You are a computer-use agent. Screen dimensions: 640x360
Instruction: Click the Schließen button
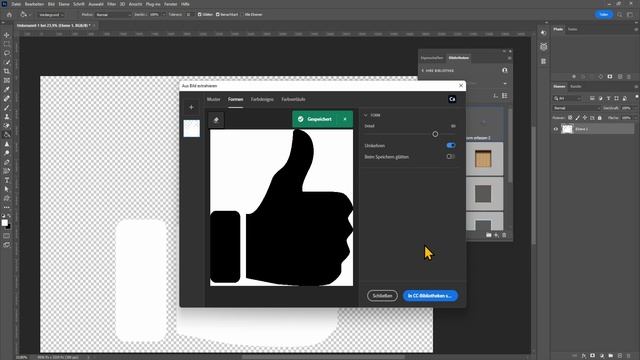coord(382,296)
